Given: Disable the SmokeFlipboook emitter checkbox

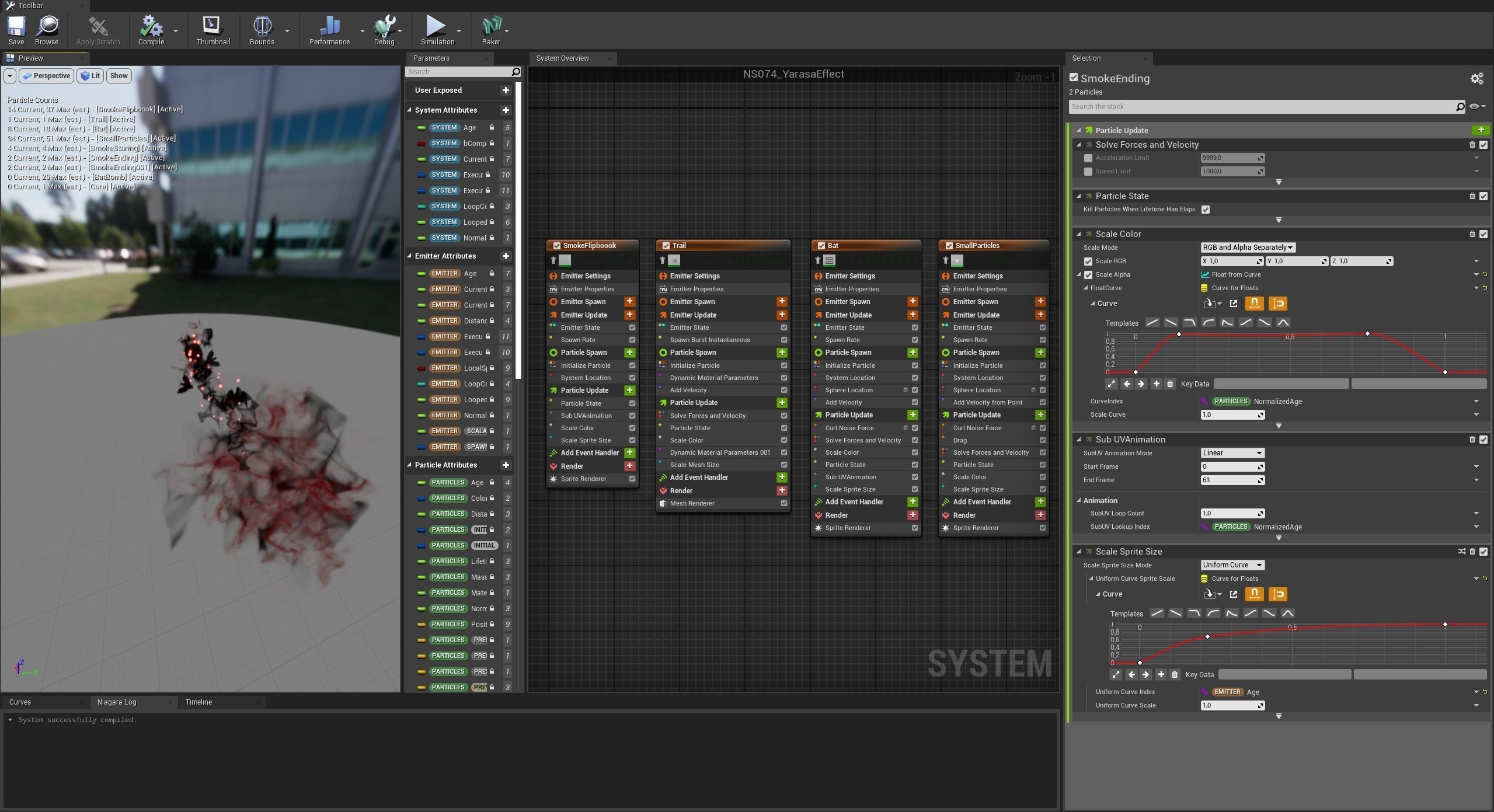Looking at the screenshot, I should point(556,246).
